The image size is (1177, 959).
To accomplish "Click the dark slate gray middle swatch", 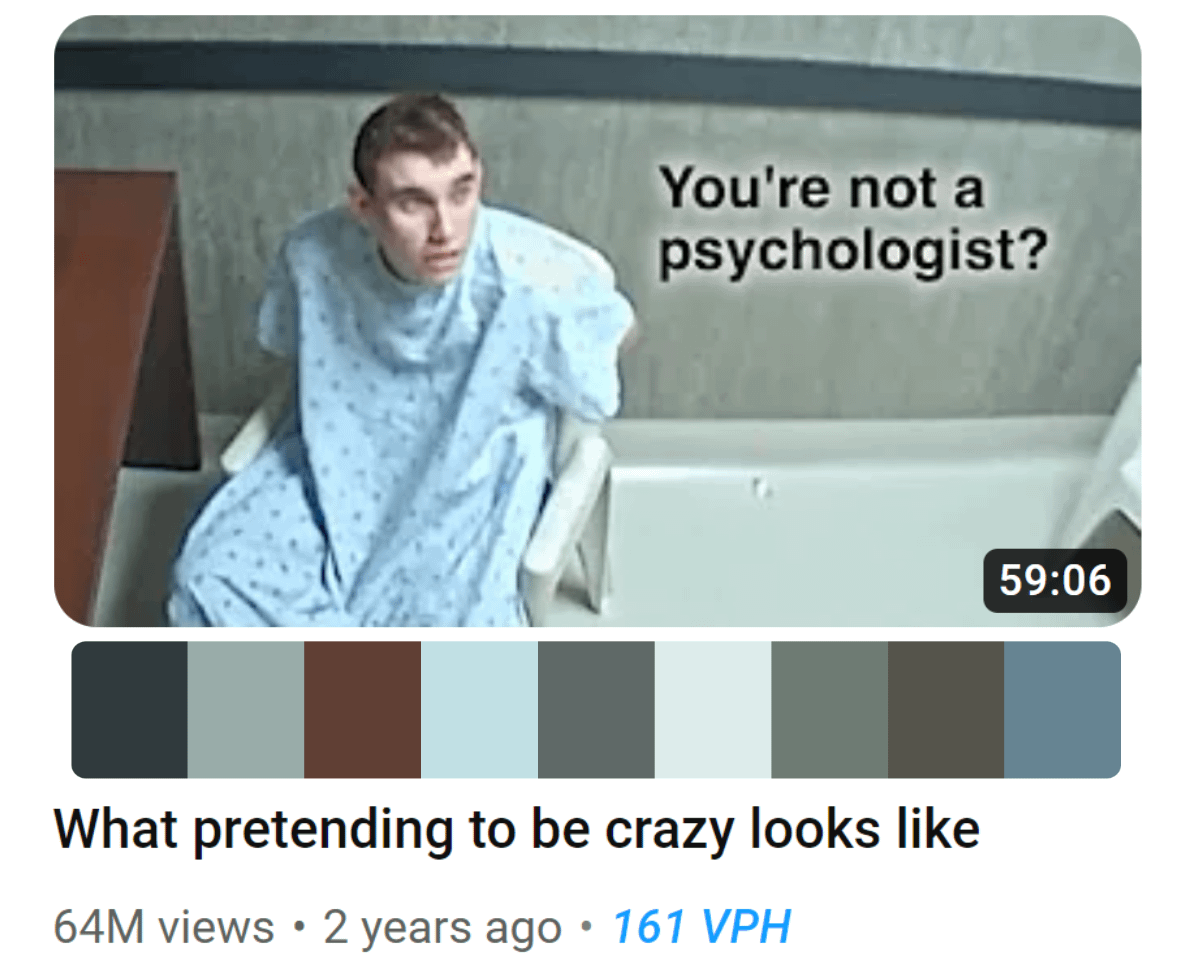I will tap(596, 709).
